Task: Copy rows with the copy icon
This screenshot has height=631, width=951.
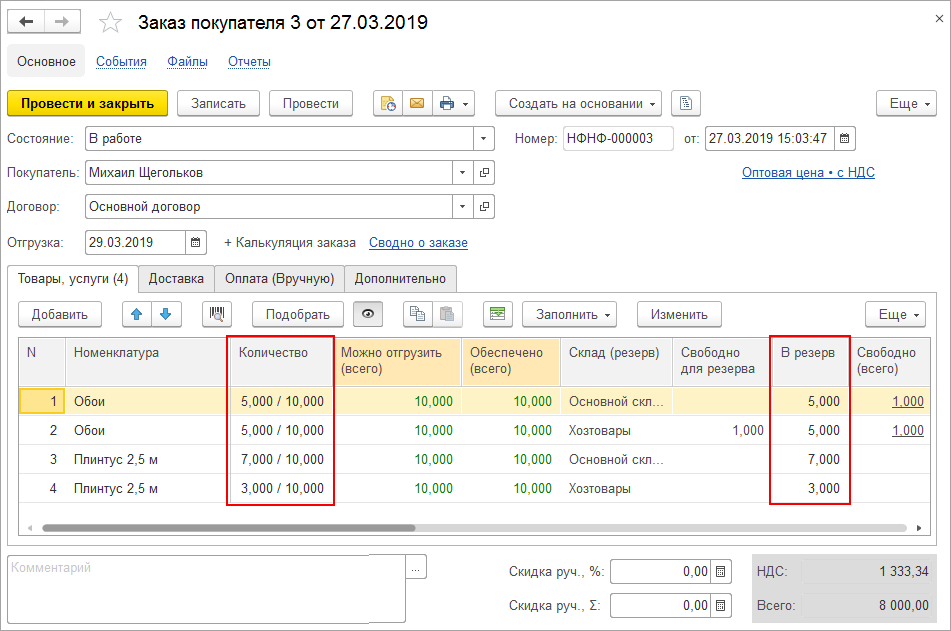Action: coord(417,314)
